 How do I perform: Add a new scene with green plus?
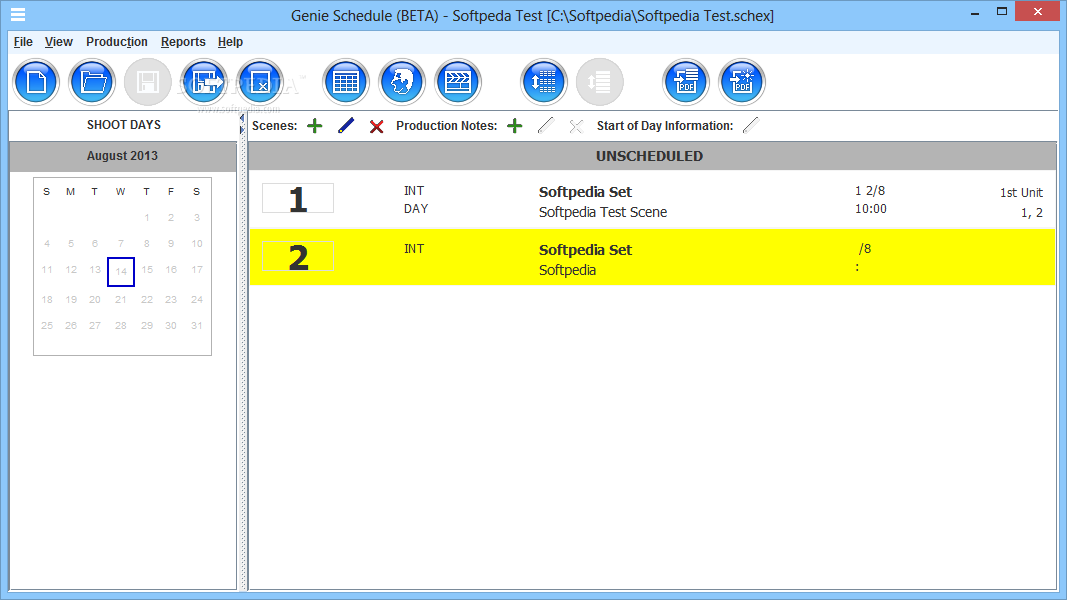314,126
